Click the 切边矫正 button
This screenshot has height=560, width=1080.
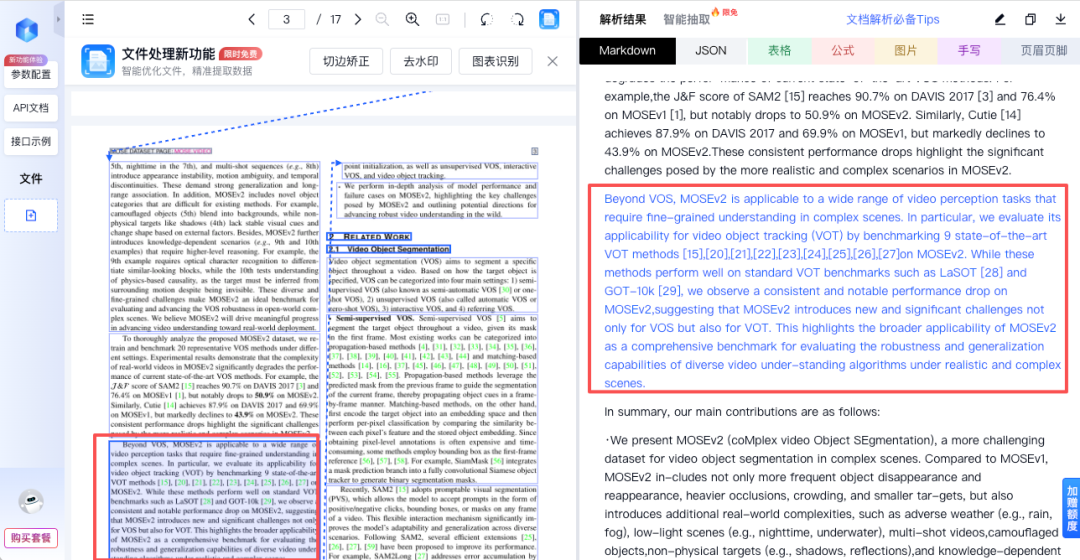point(346,61)
